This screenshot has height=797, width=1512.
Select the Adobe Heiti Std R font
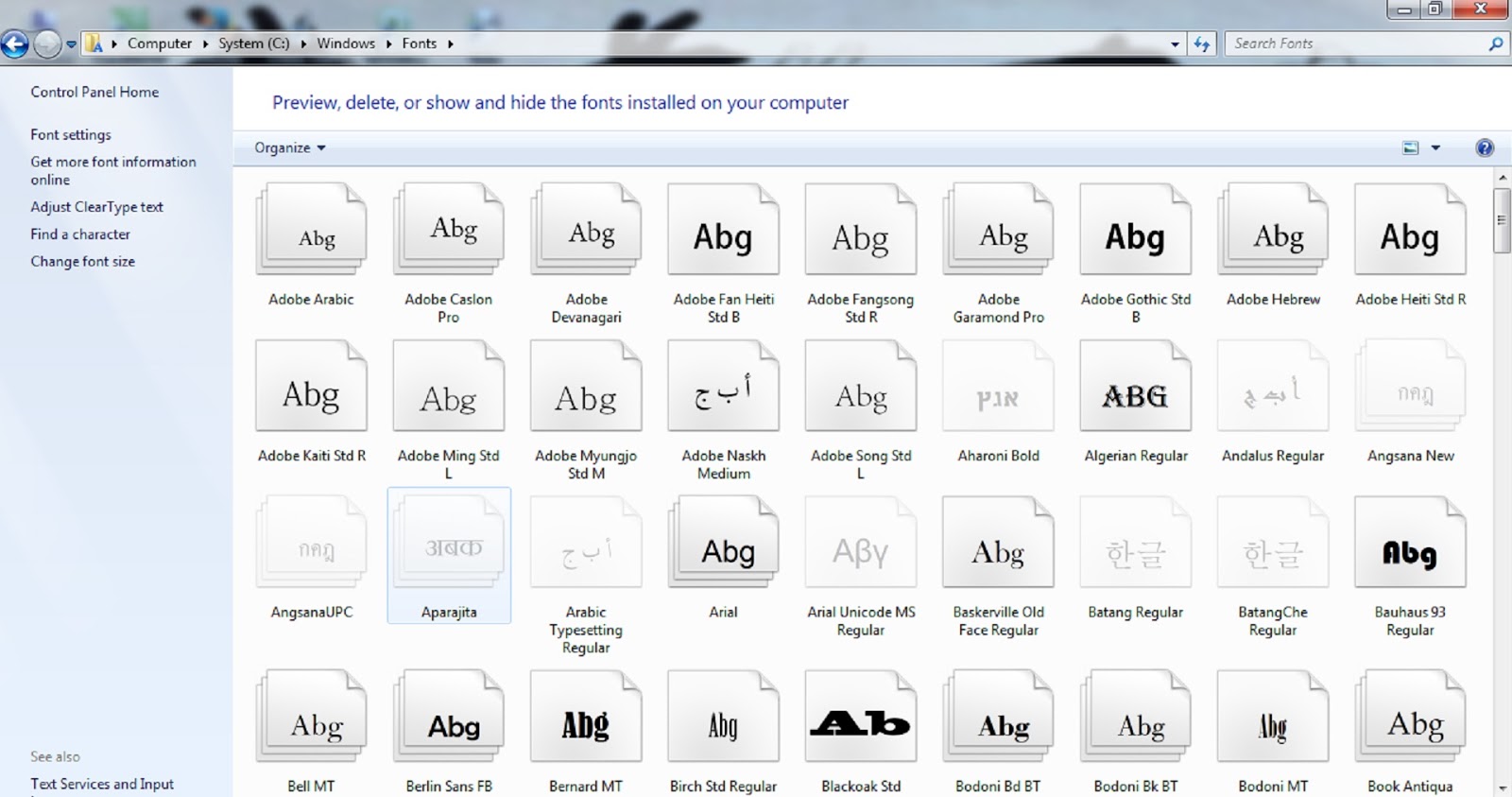click(x=1411, y=230)
